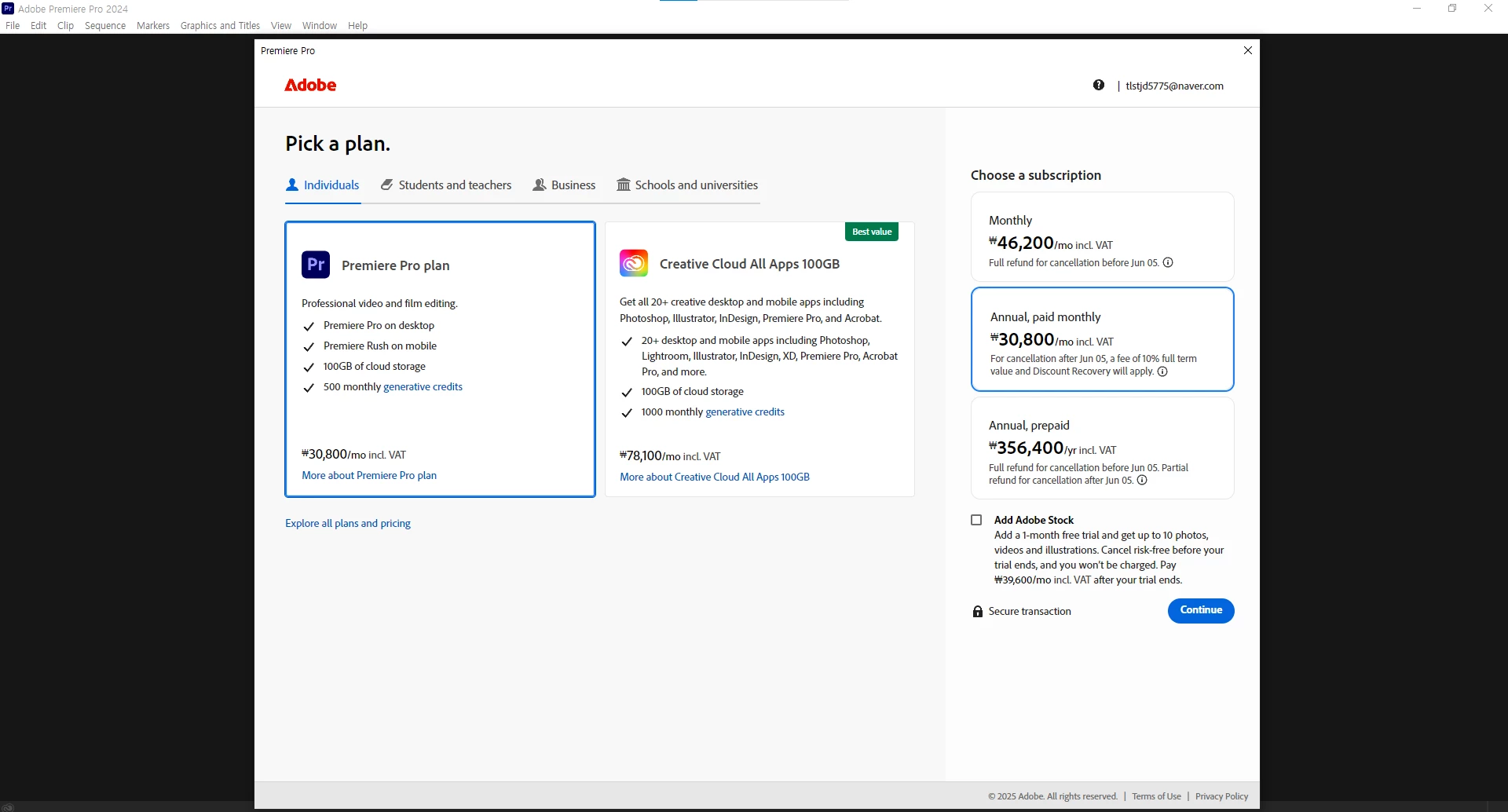The image size is (1508, 812).
Task: Open the File menu
Action: [13, 25]
